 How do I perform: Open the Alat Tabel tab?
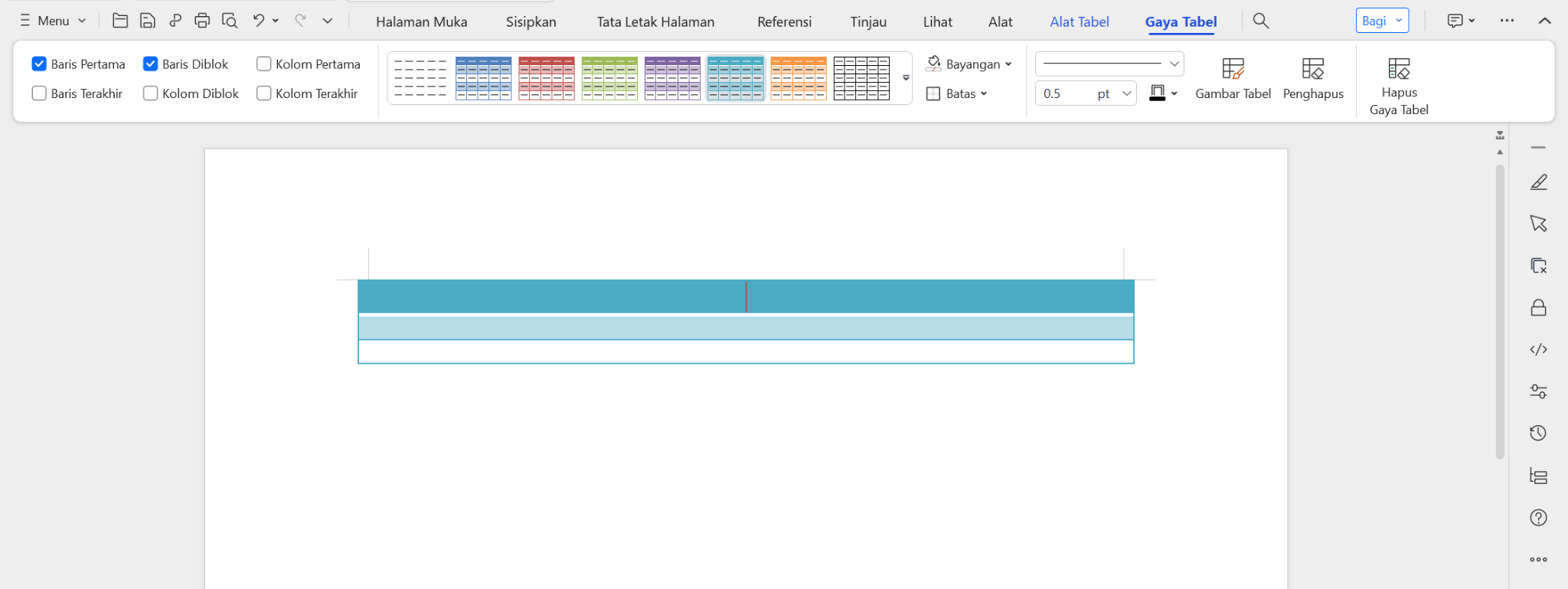(1079, 22)
